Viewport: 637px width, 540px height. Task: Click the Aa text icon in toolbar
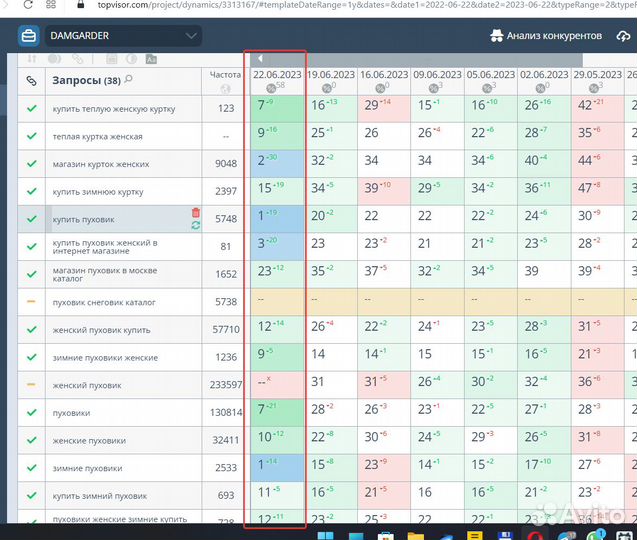[x=151, y=59]
